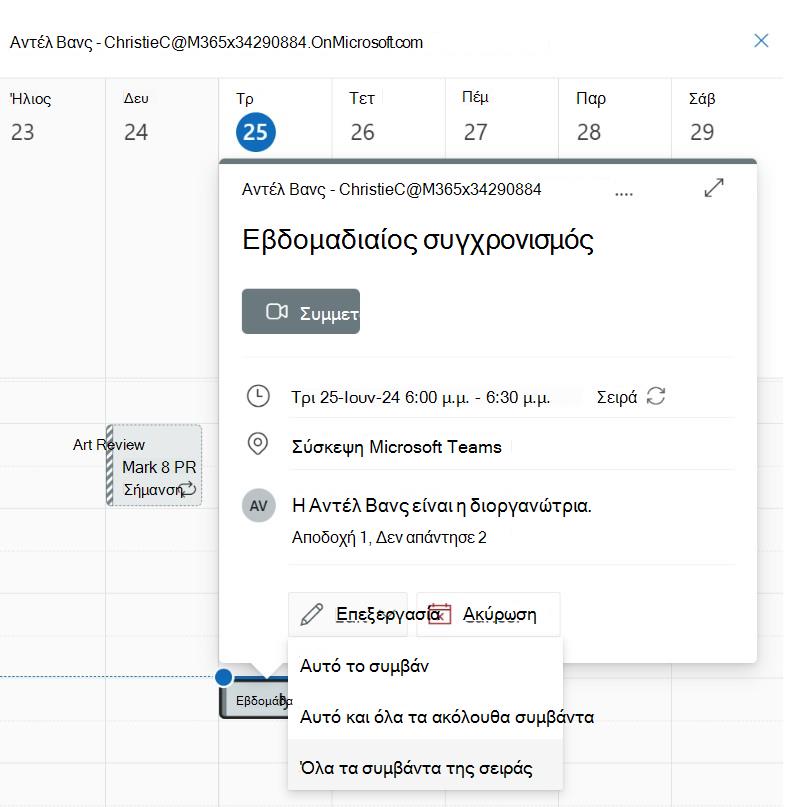Viewport: 795px width, 807px height.
Task: Click the recurring series icon next to Σειρά
Action: (656, 396)
